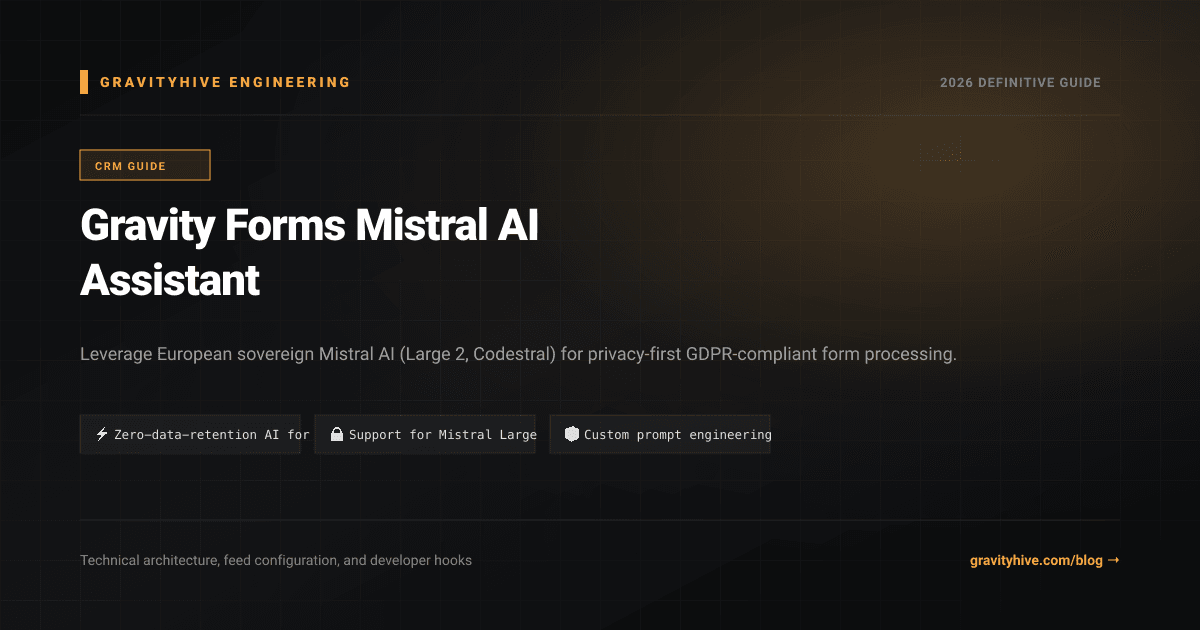Click the GRAVITYHIVE ENGINEERING header text

coord(225,82)
